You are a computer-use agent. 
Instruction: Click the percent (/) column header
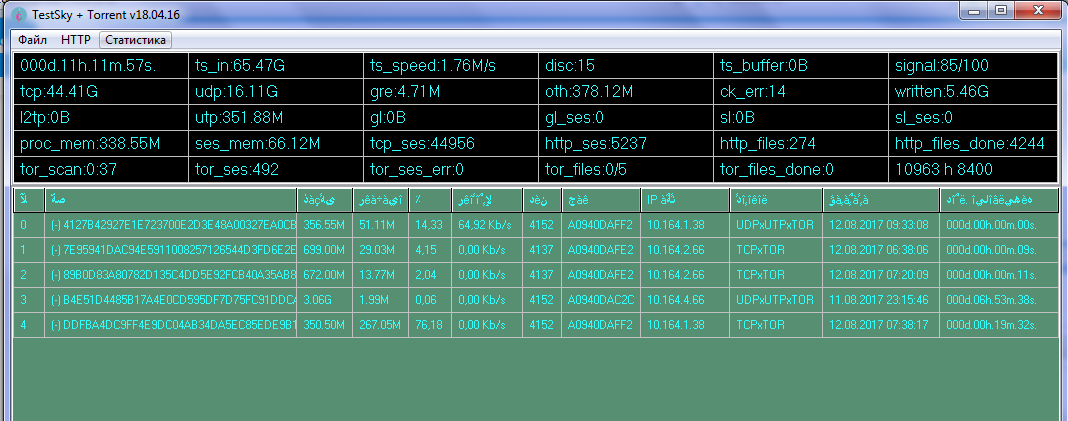[x=429, y=200]
